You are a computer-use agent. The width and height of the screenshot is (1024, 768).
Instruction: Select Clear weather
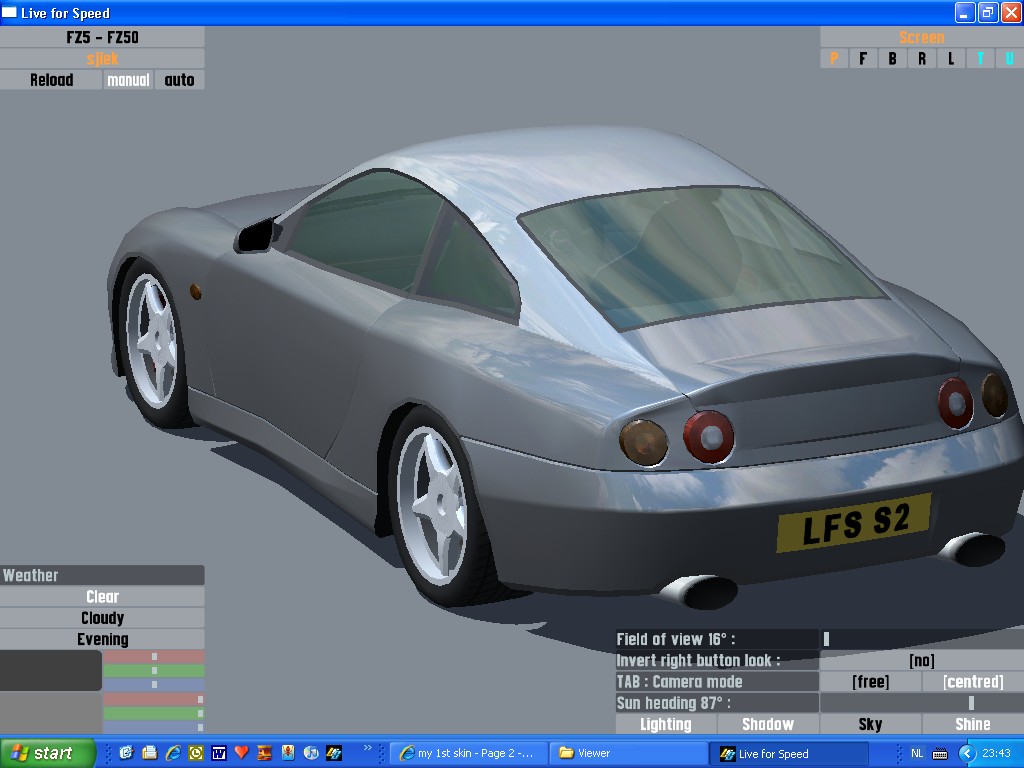tap(103, 596)
